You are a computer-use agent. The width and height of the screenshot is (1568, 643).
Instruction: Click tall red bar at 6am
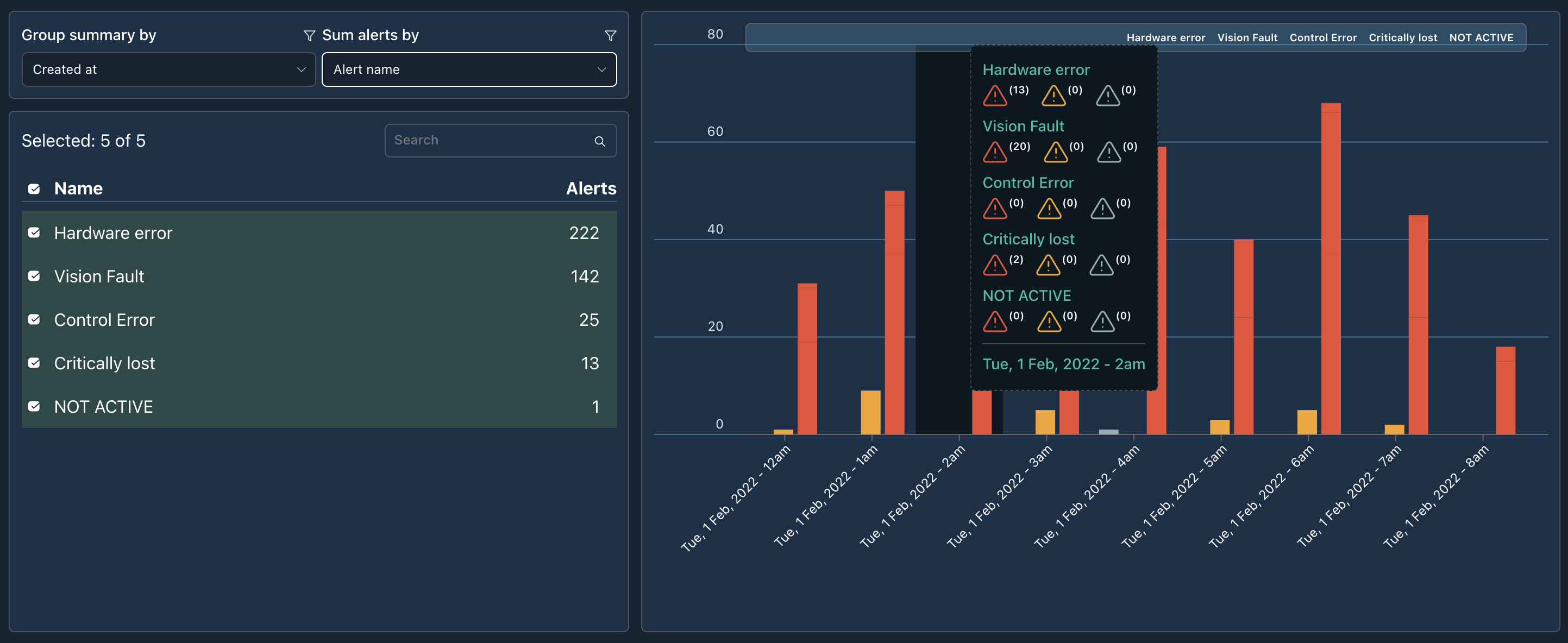coord(1331,268)
